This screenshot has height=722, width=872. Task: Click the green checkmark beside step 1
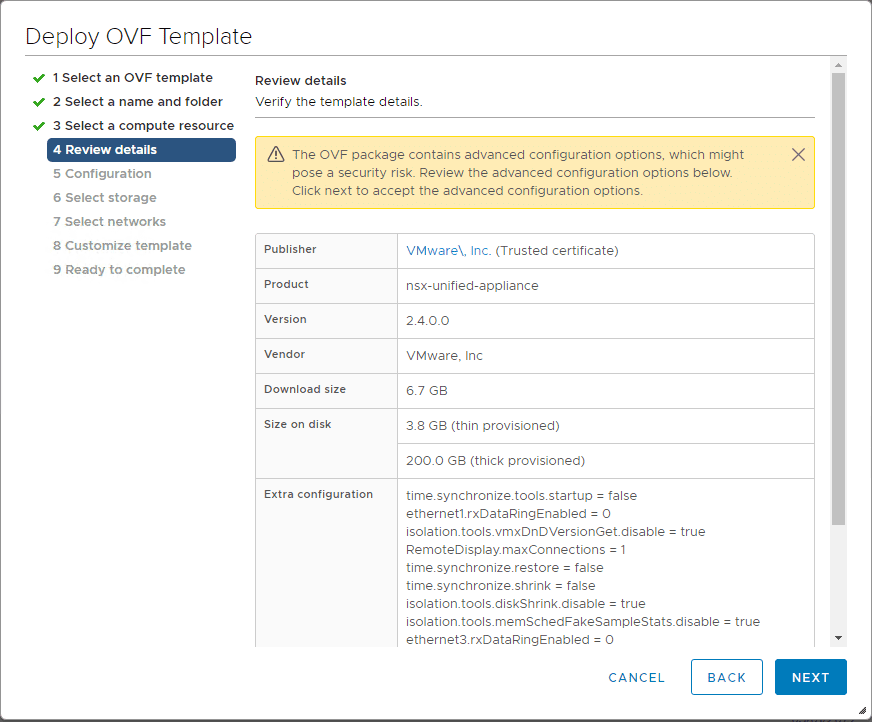point(40,77)
